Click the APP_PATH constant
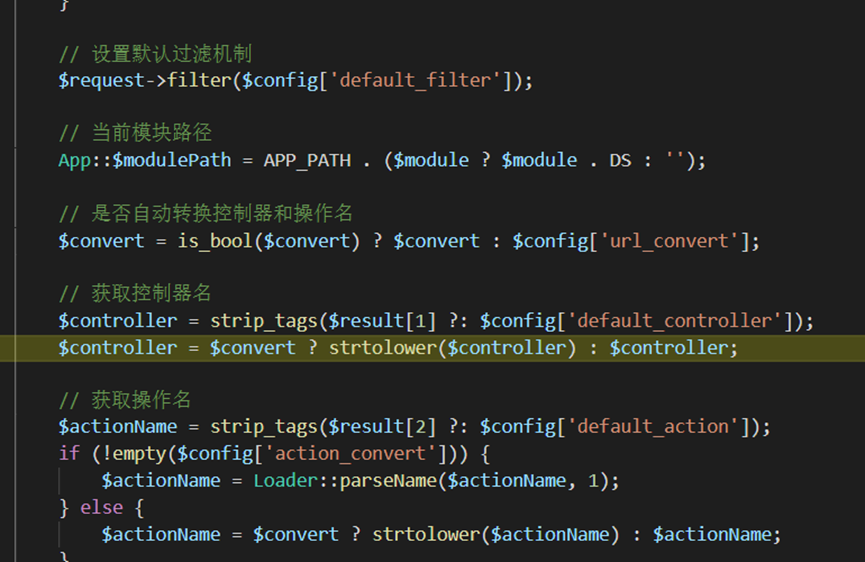 pos(307,160)
